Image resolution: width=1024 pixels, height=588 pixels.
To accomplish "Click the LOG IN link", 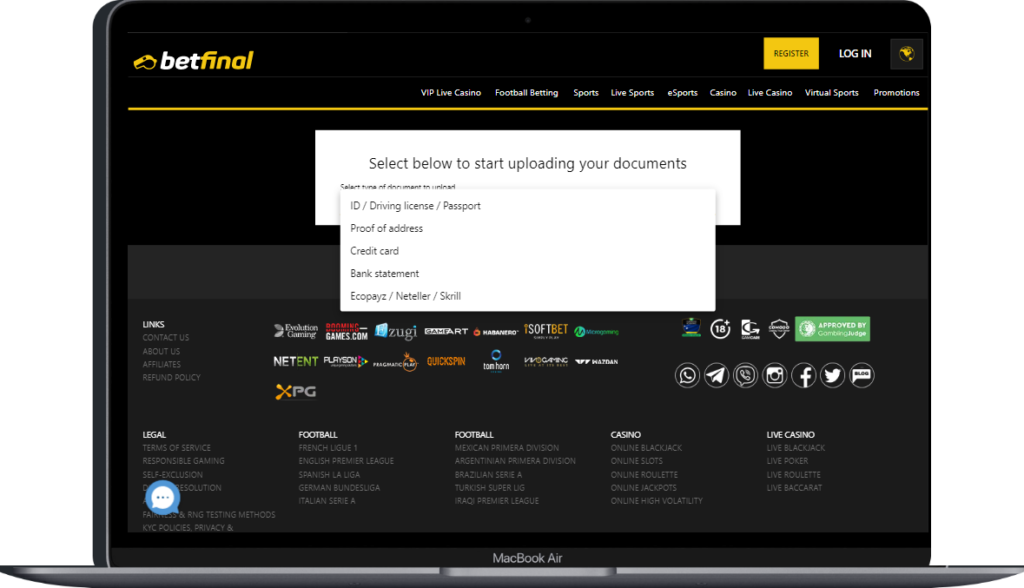I will pyautogui.click(x=855, y=54).
